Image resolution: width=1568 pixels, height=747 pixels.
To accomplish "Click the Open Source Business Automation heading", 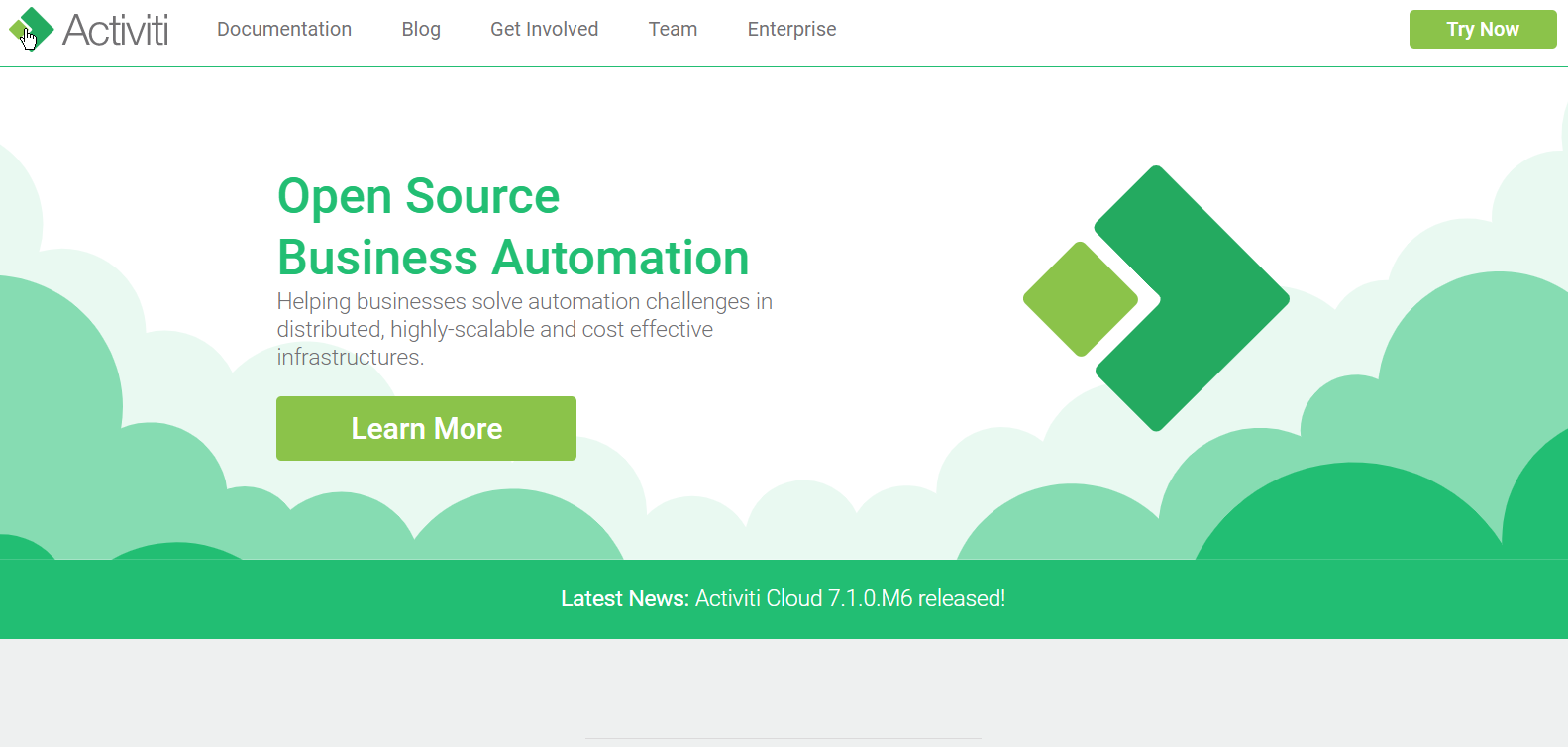I will pyautogui.click(x=513, y=227).
